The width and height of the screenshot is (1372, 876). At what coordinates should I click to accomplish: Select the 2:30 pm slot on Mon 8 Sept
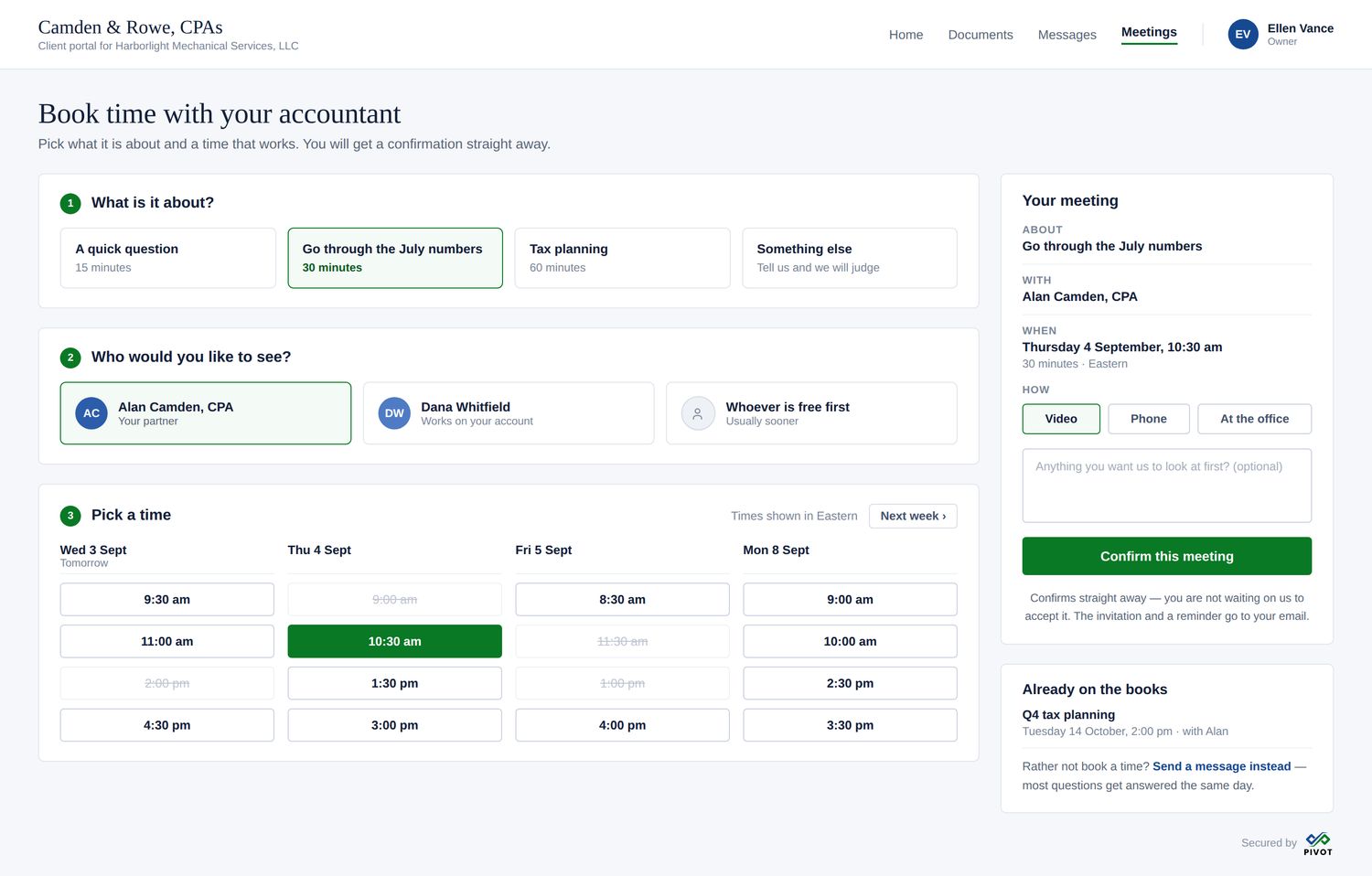click(x=851, y=683)
